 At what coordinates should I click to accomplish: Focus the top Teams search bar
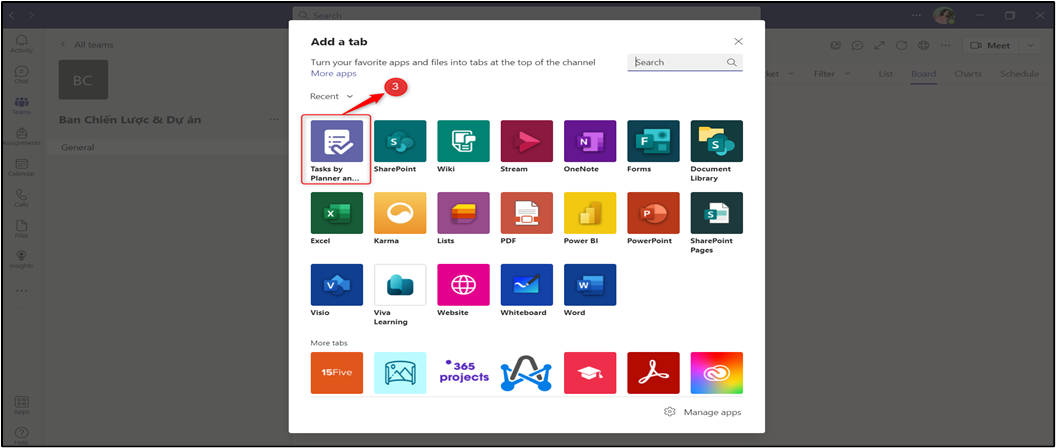coord(526,15)
